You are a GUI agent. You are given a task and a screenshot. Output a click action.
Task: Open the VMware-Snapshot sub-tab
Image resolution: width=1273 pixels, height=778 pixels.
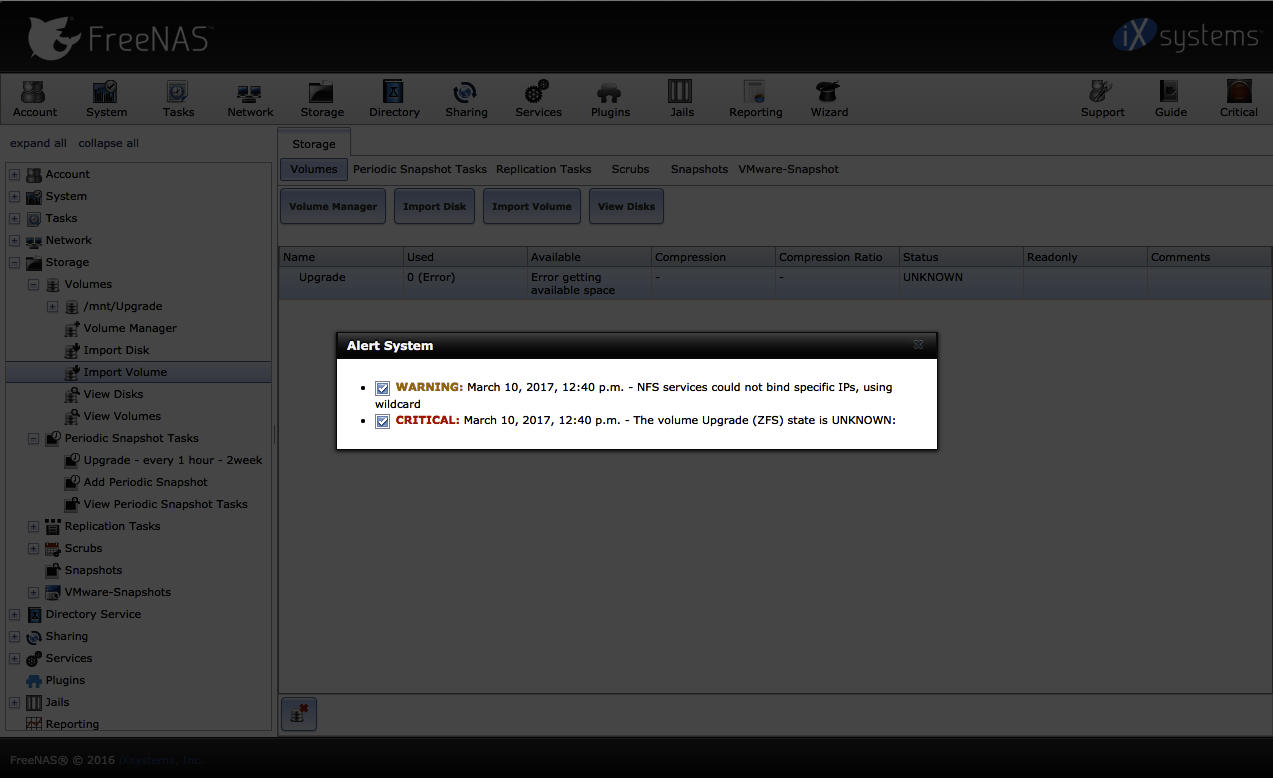click(x=789, y=169)
